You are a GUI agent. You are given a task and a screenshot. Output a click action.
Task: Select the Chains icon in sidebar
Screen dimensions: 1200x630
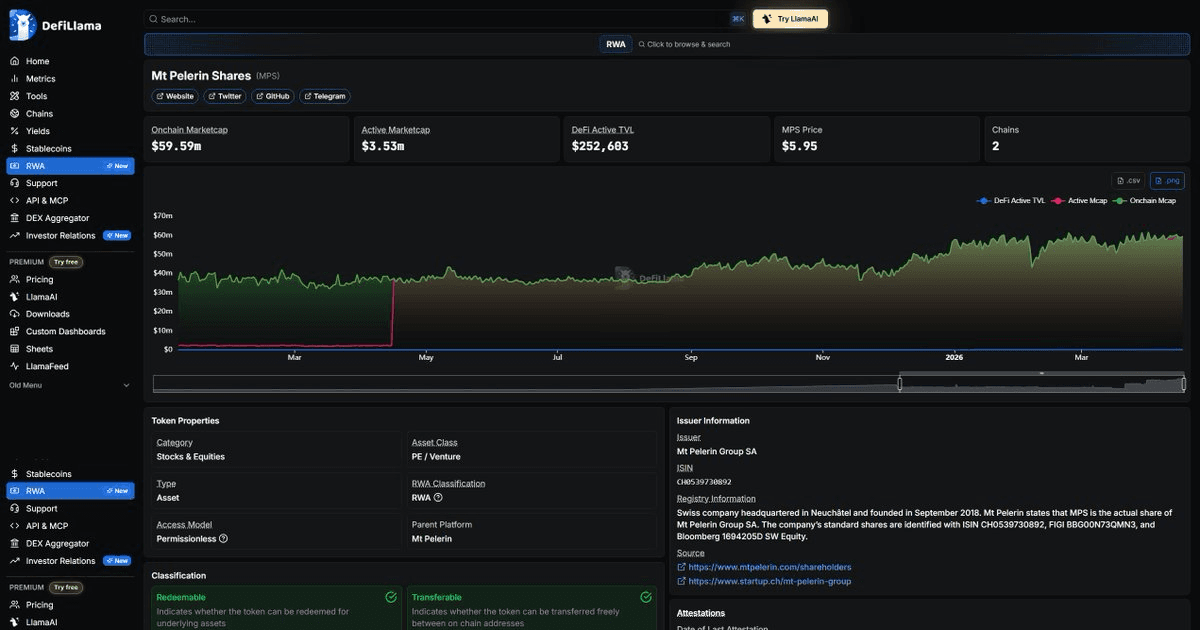[x=15, y=114]
